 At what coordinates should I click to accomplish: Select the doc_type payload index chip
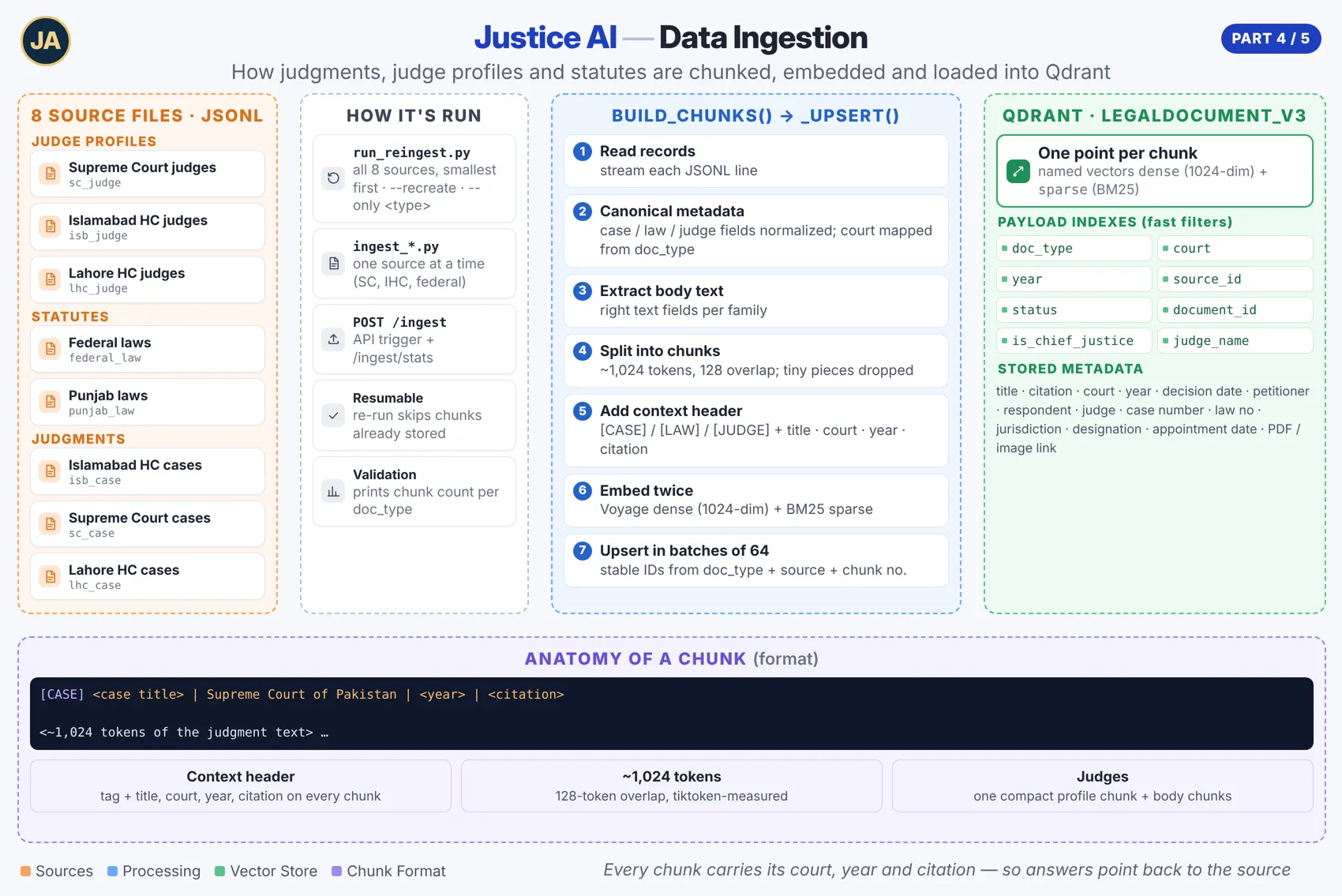[1074, 248]
